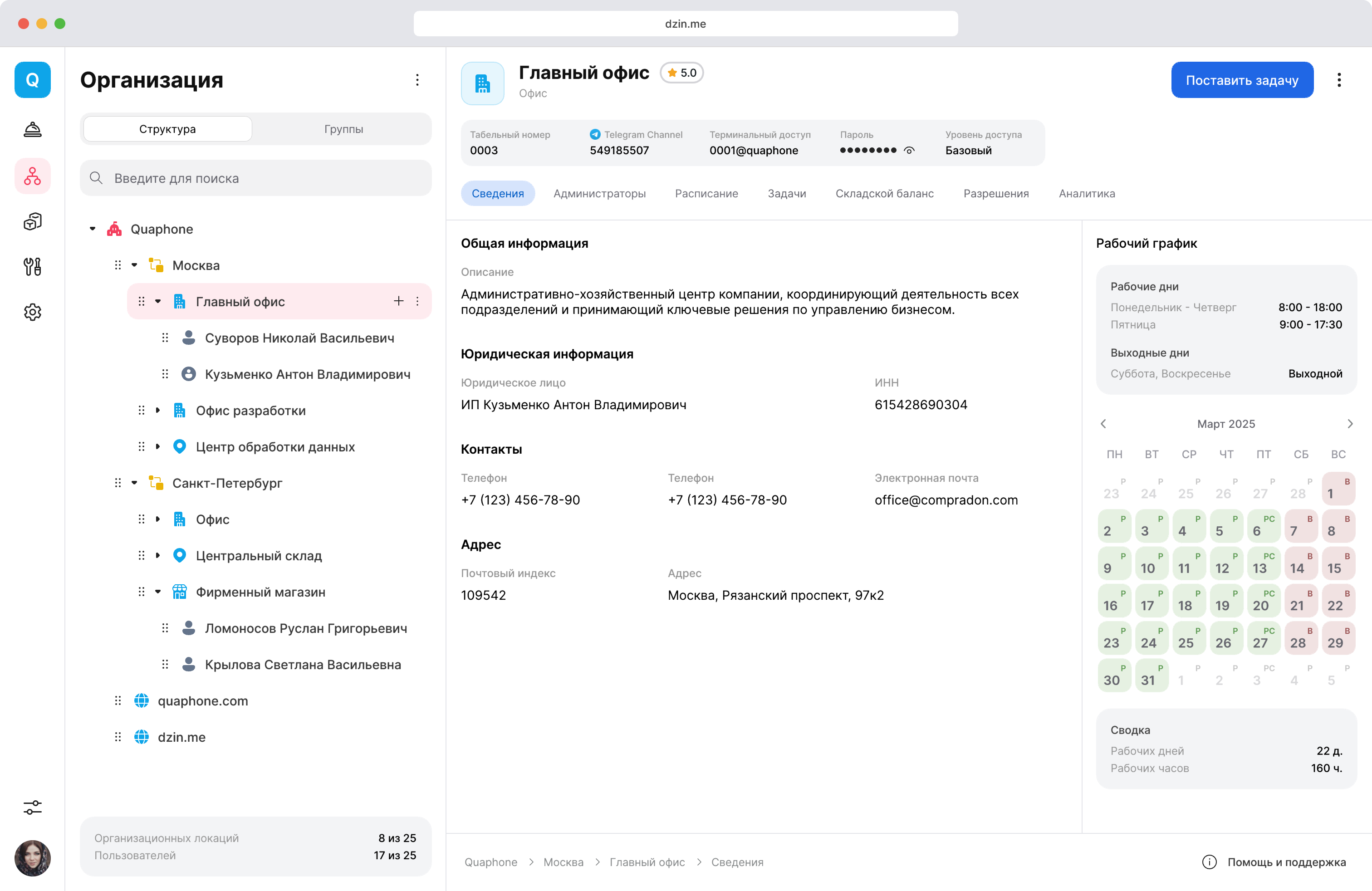Click the Введите для поиска field
The height and width of the screenshot is (891, 1372).
(x=256, y=178)
